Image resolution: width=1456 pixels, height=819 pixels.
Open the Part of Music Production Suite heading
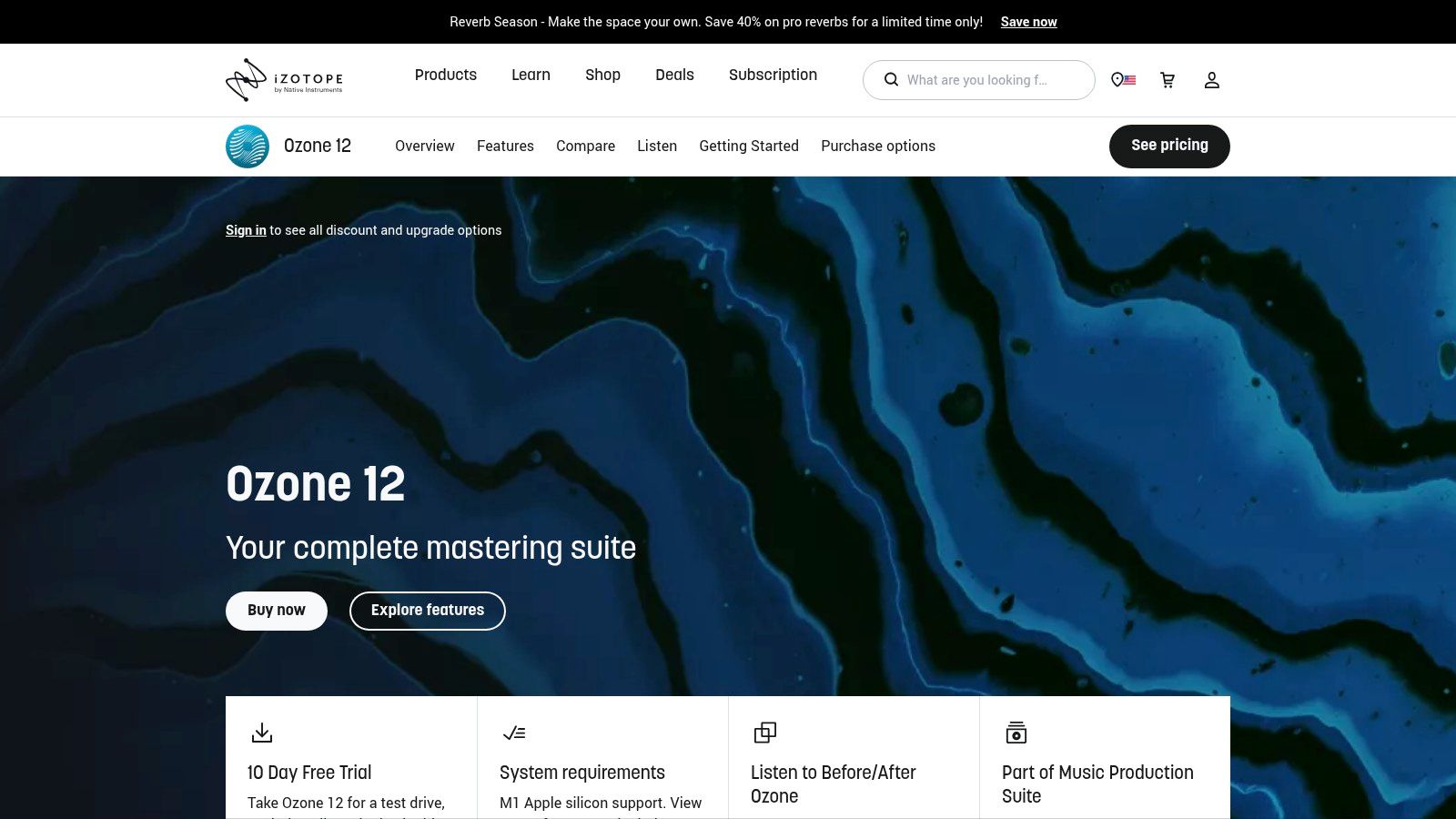point(1097,784)
